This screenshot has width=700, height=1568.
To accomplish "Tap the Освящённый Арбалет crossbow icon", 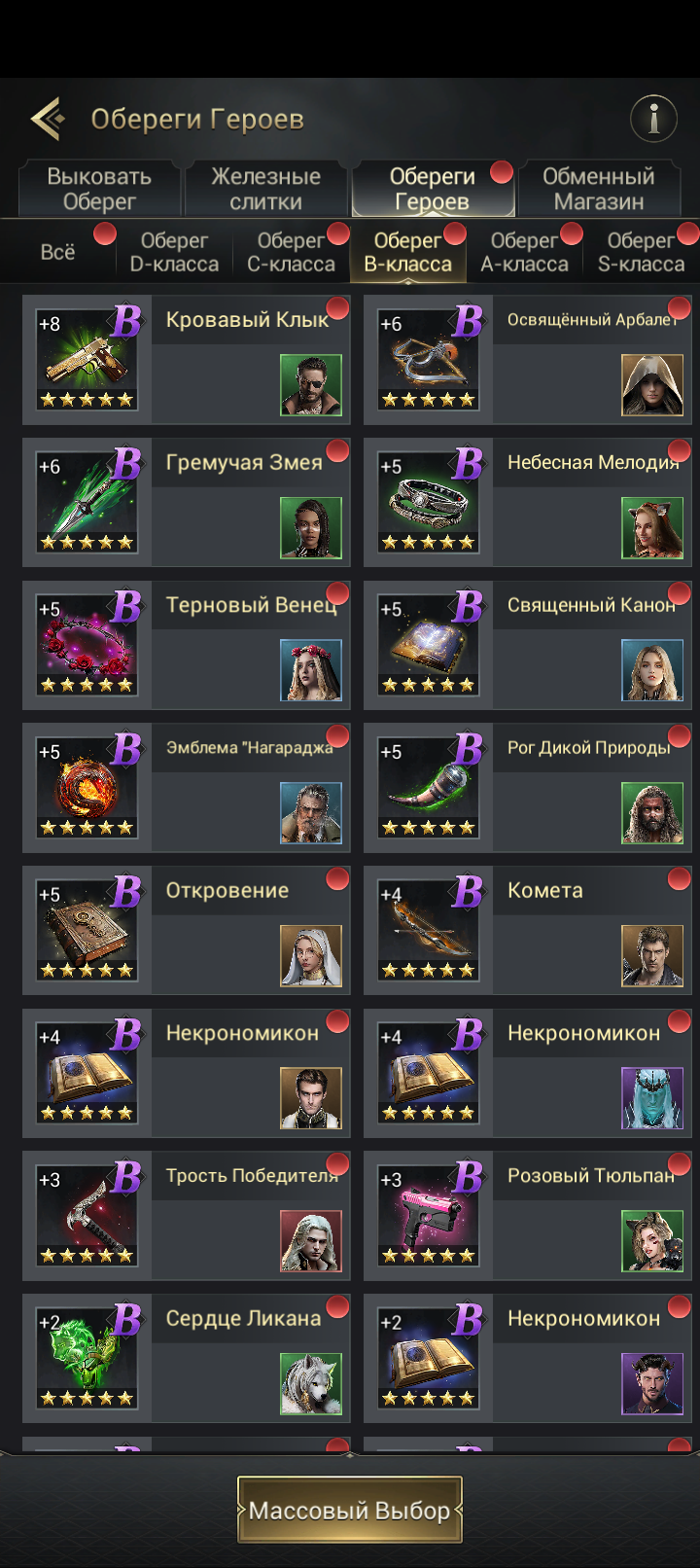I will (429, 360).
